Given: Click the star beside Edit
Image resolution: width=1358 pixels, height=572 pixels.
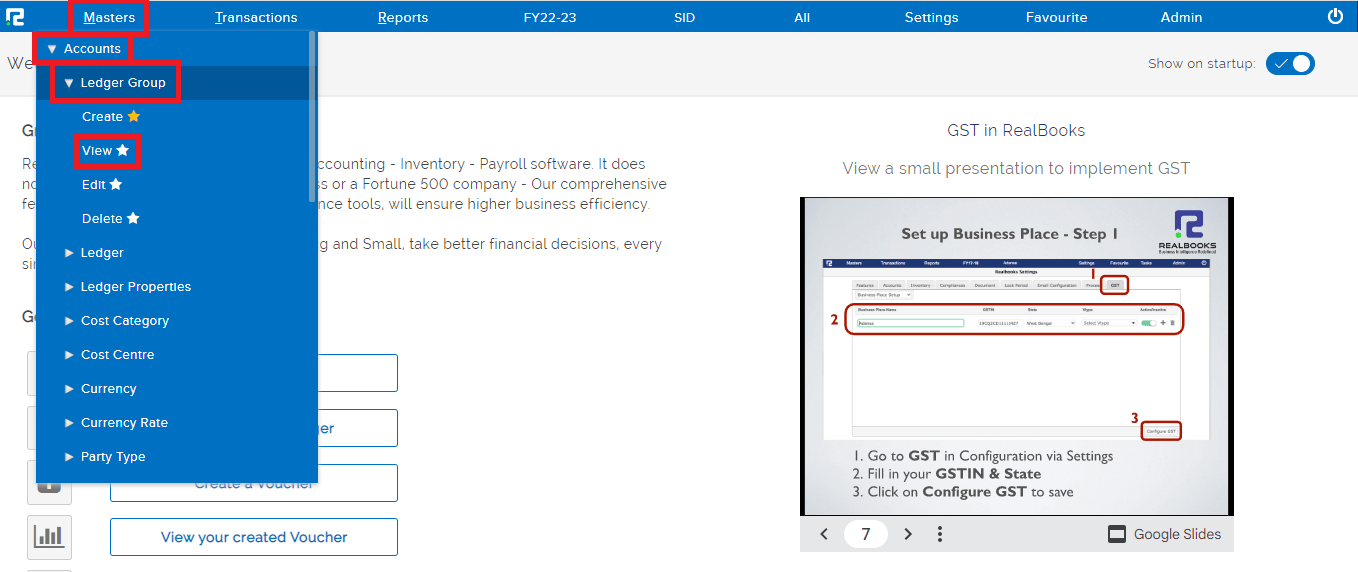Looking at the screenshot, I should [x=116, y=185].
